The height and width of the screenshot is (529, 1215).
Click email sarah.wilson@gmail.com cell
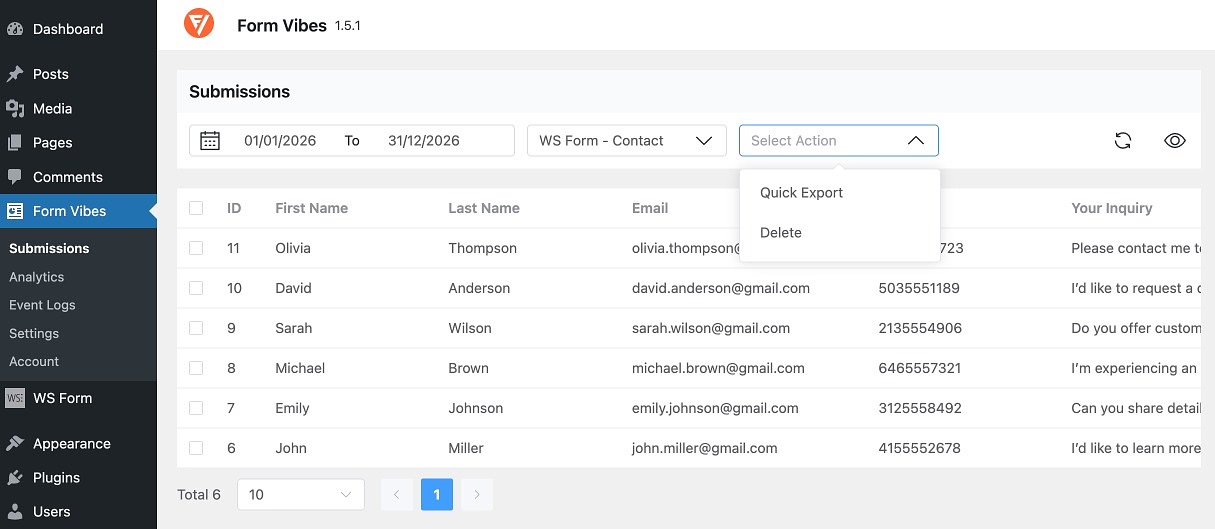711,328
